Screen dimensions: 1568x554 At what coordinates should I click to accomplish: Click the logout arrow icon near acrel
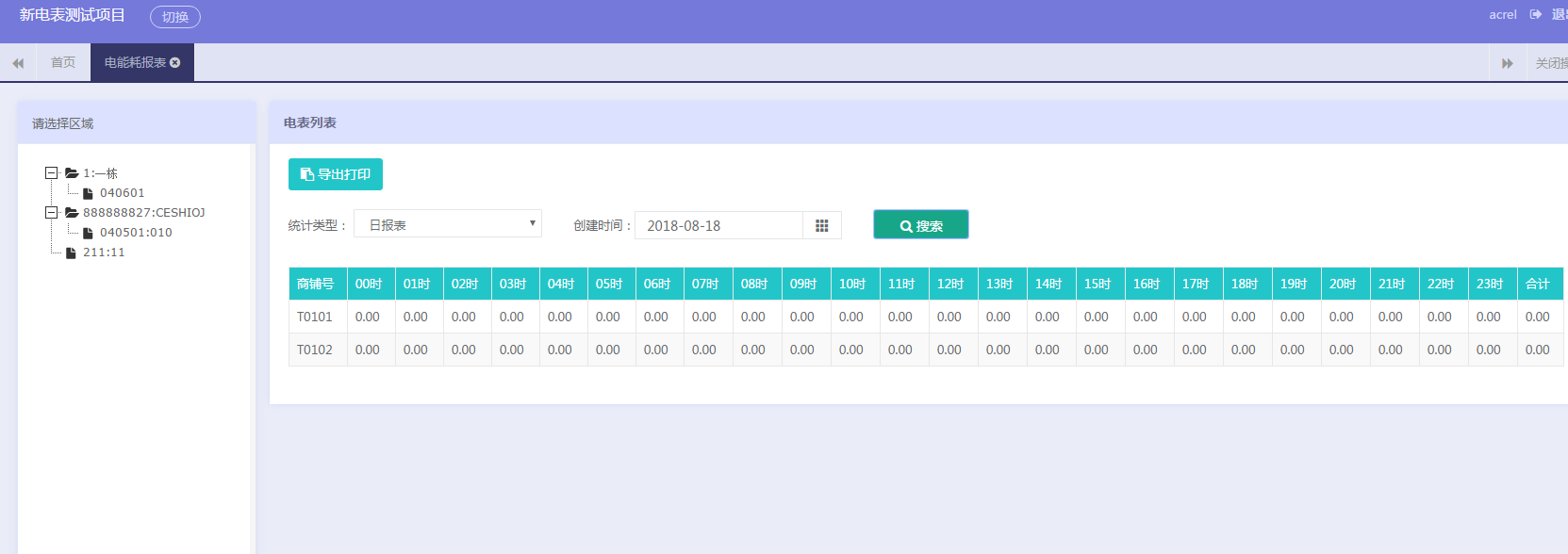(1536, 14)
